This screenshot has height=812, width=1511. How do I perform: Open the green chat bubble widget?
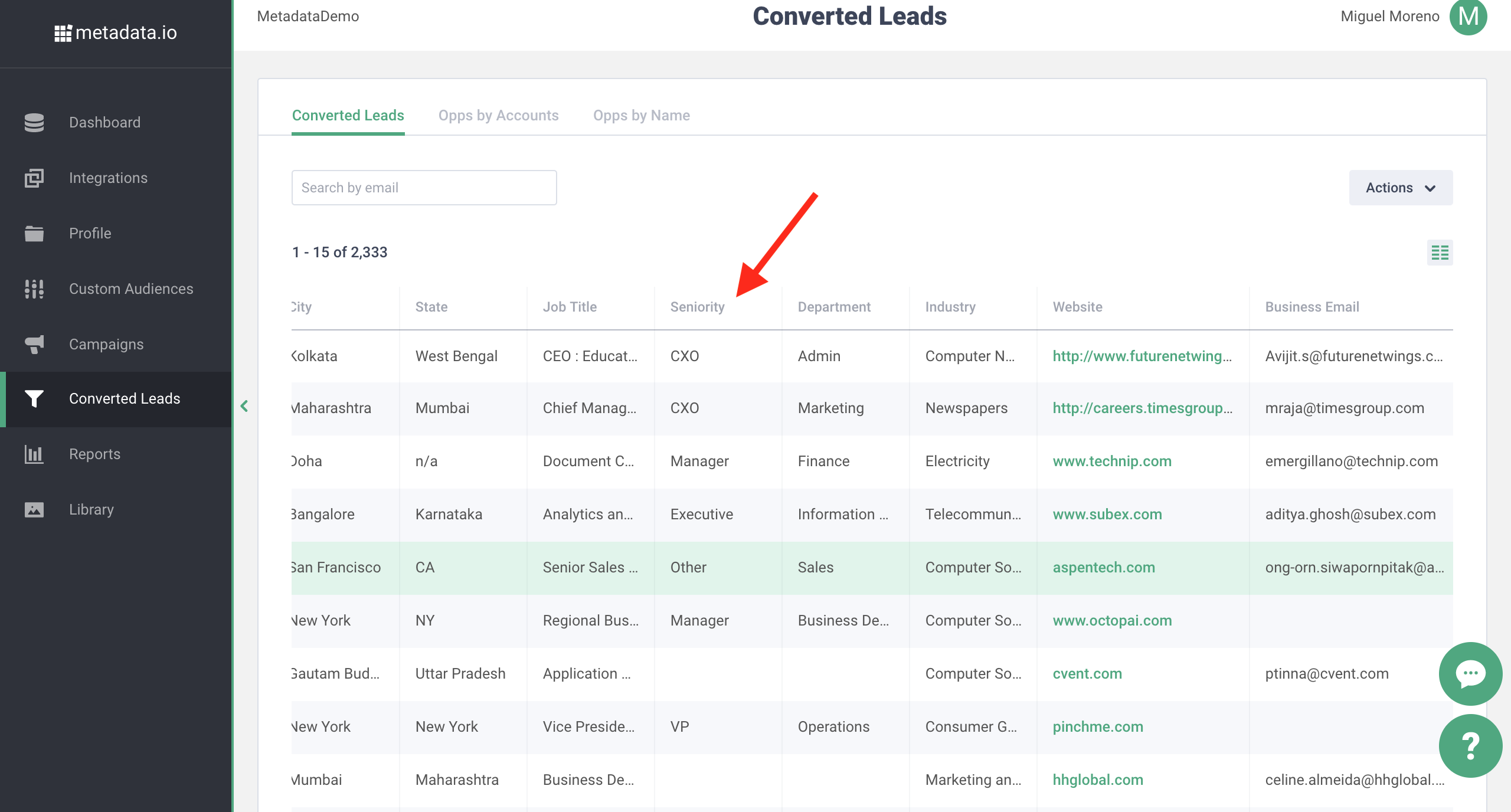(1470, 673)
